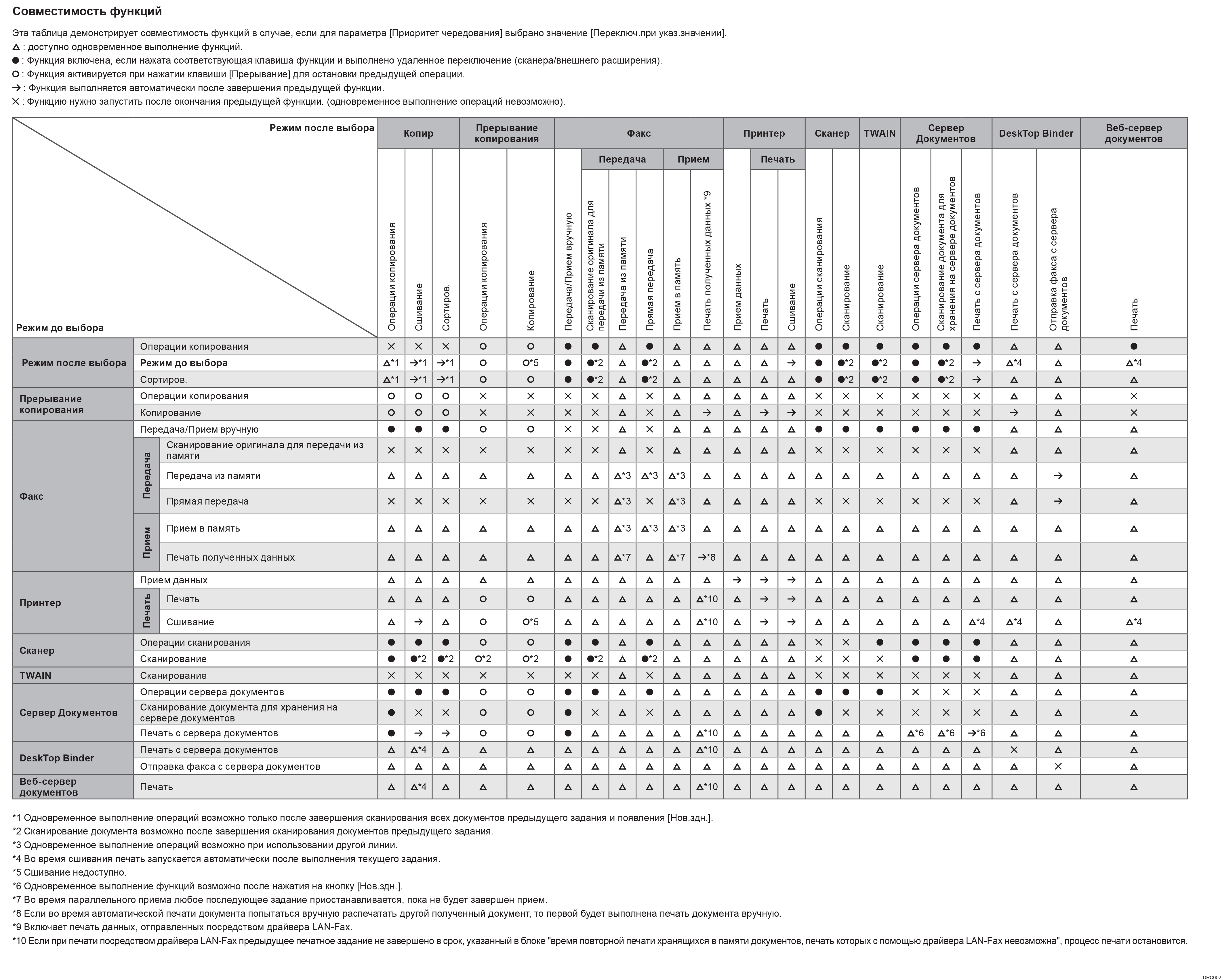Click the Совместимость функций title
Image resolution: width=1222 pixels, height=980 pixels.
pyautogui.click(x=87, y=11)
